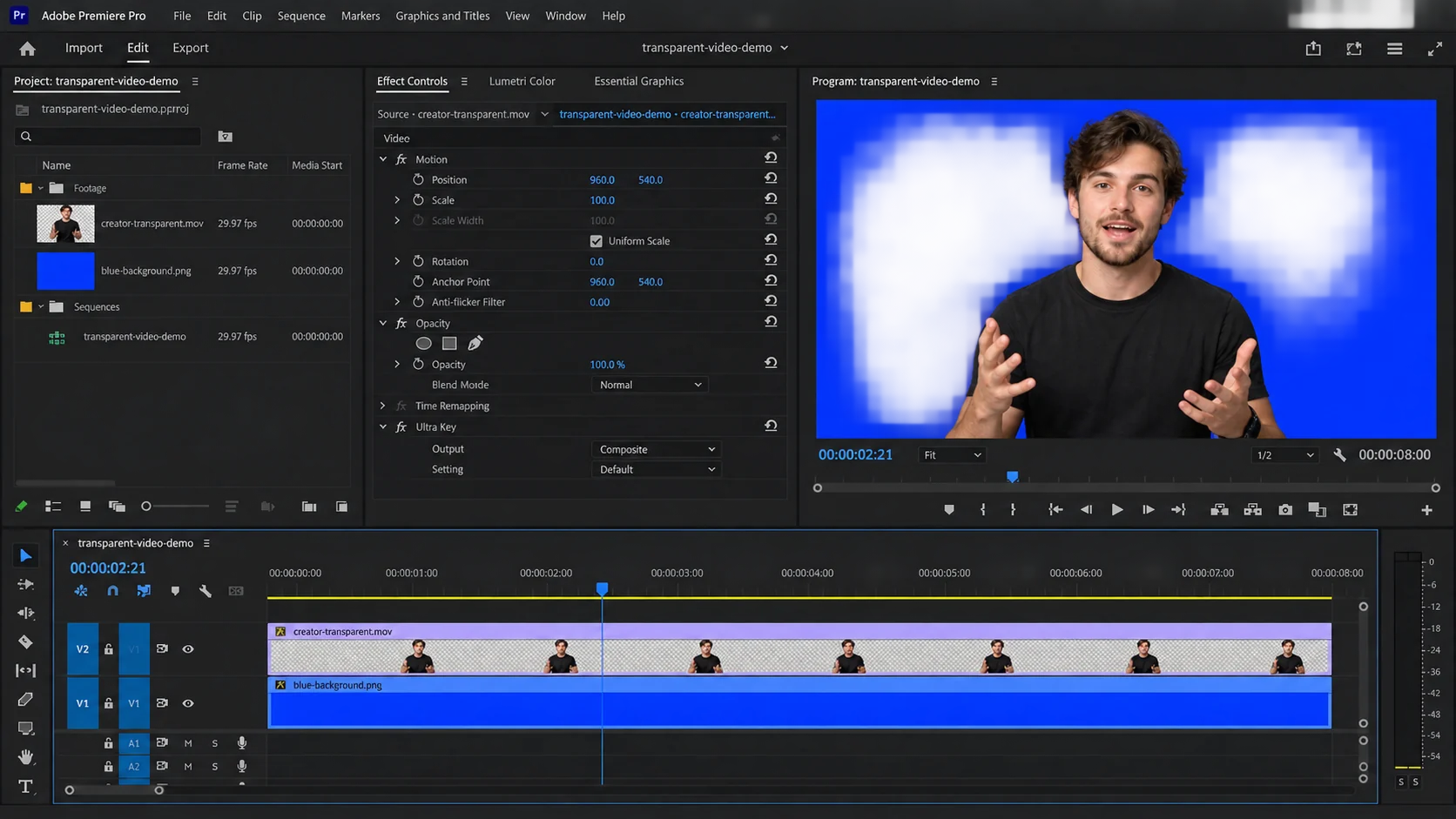The width and height of the screenshot is (1456, 819).
Task: Collapse the Motion effect section
Action: tap(383, 159)
